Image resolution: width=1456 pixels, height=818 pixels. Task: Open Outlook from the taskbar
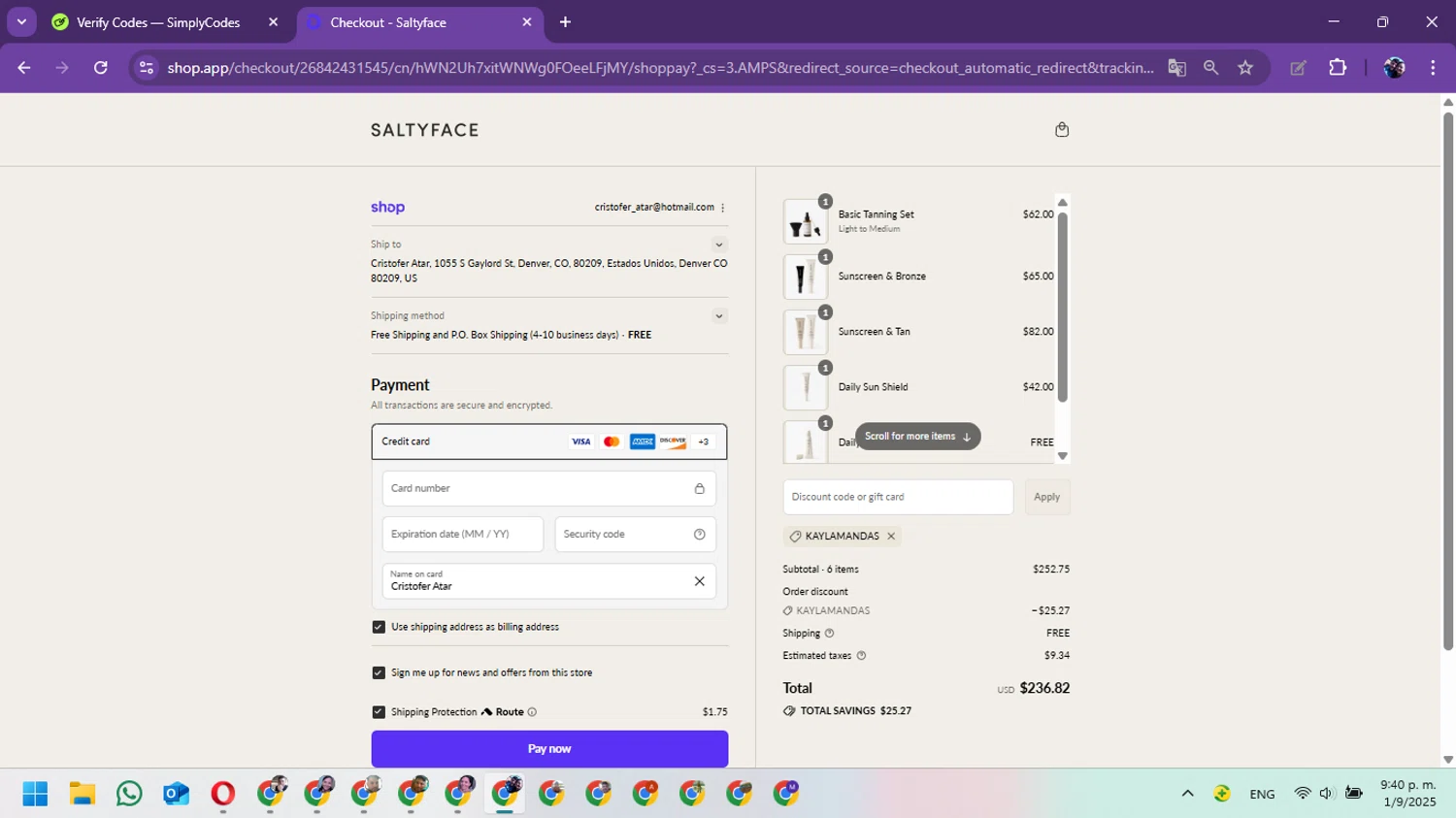click(176, 794)
